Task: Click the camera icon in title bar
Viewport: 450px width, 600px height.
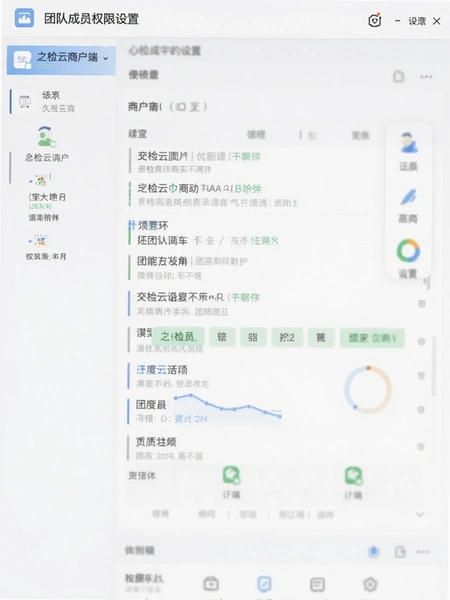Action: tap(375, 20)
